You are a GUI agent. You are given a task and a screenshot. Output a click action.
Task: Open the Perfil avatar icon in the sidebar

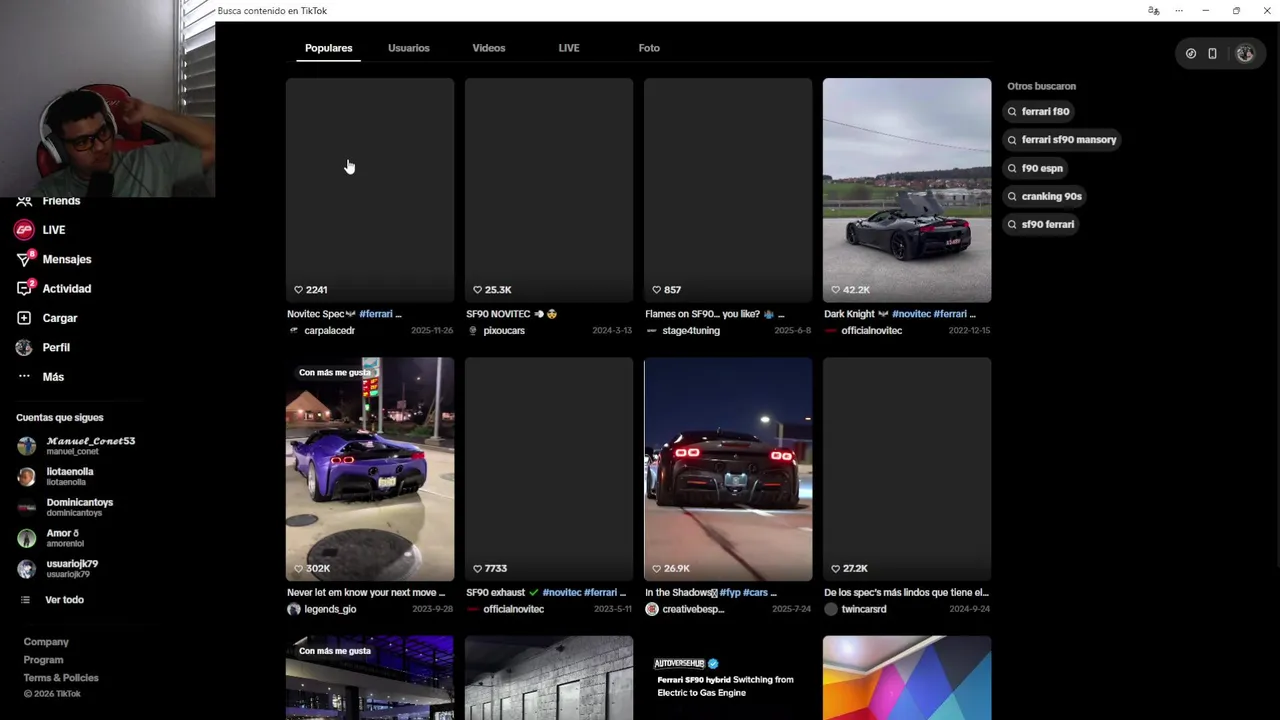[24, 347]
